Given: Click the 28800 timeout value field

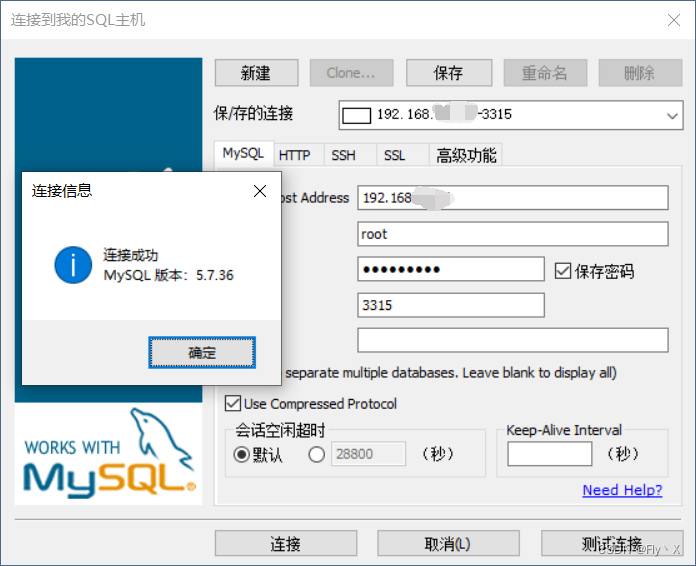Looking at the screenshot, I should [368, 454].
